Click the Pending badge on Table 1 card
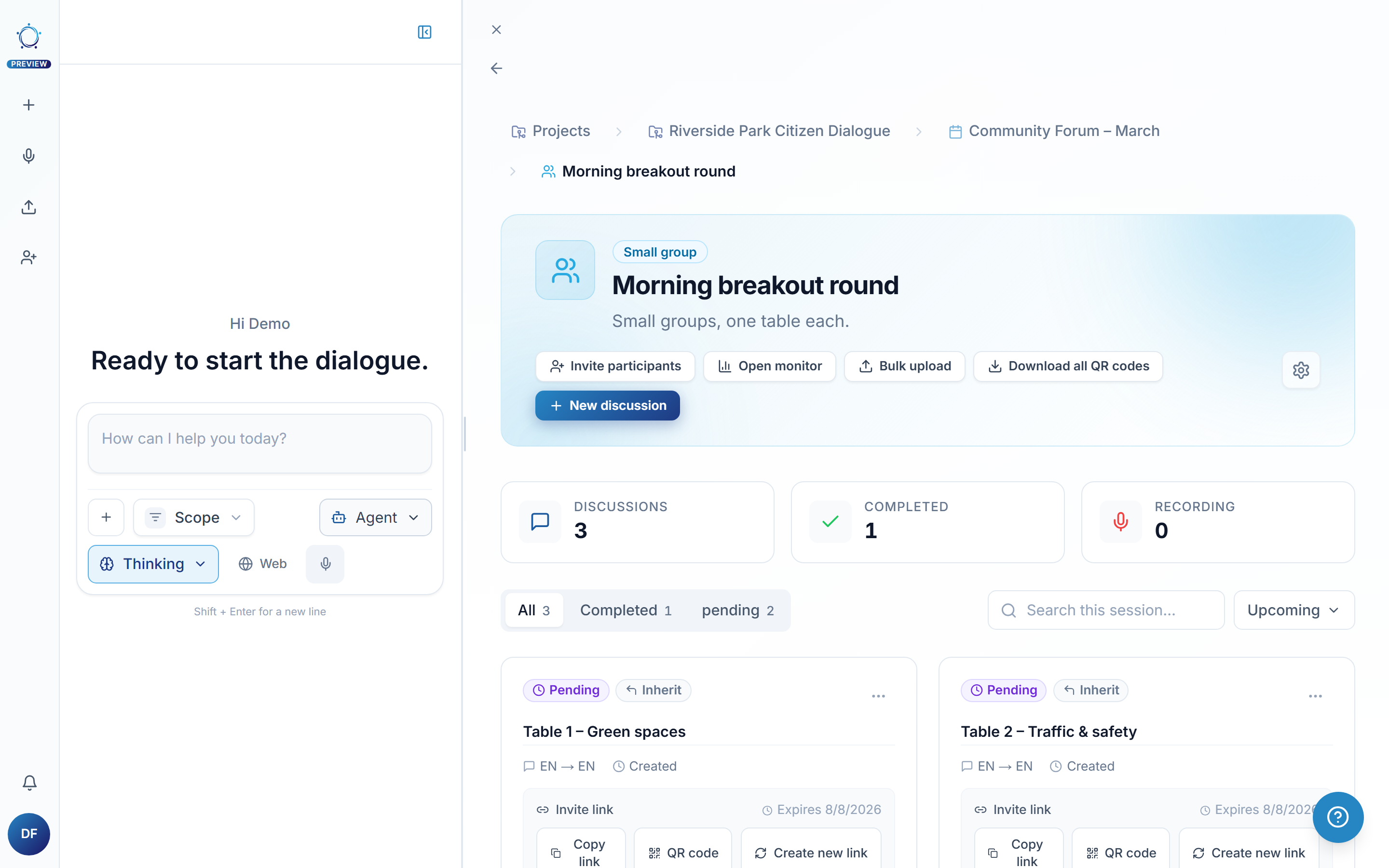1389x868 pixels. point(566,690)
